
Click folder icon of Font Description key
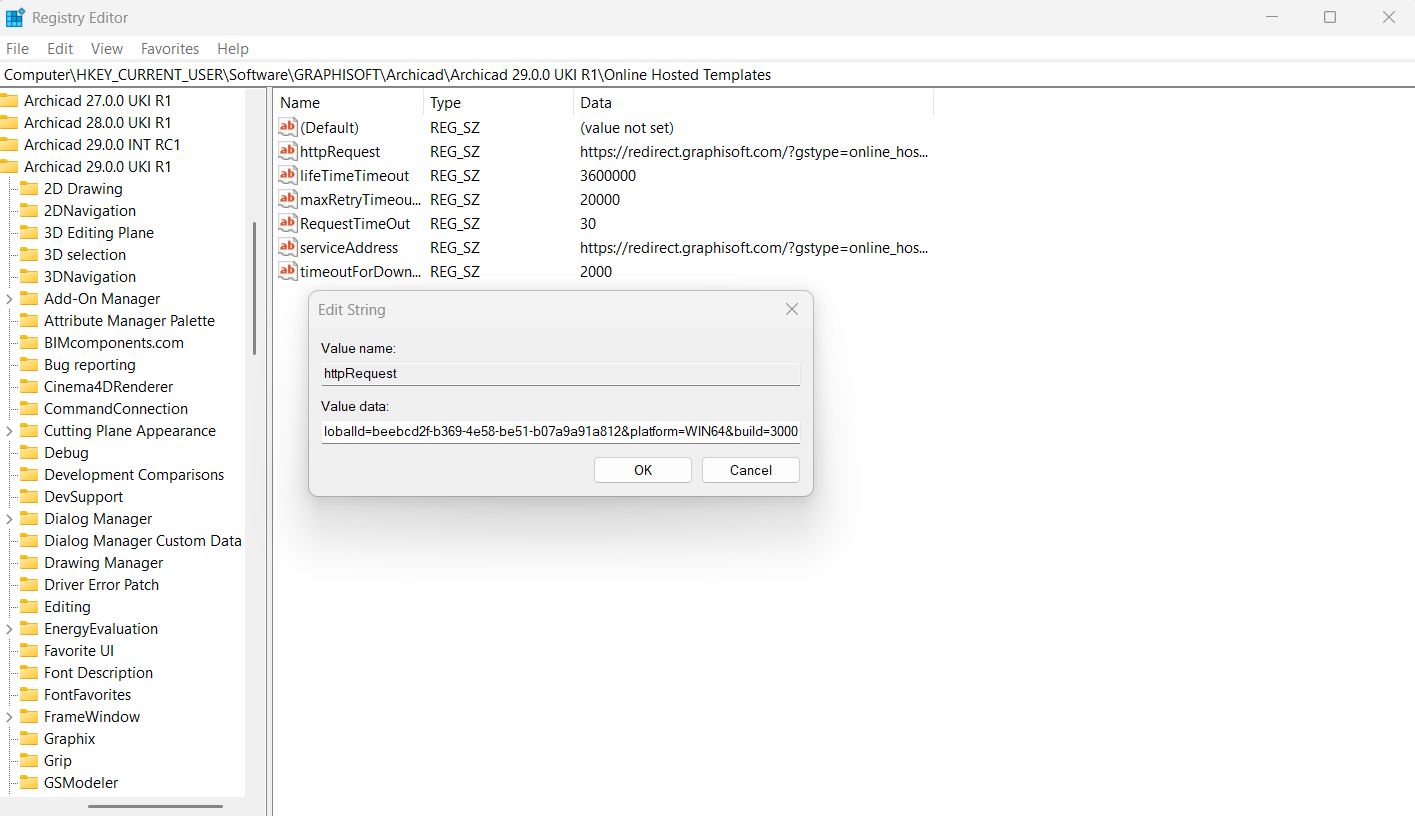[x=29, y=672]
